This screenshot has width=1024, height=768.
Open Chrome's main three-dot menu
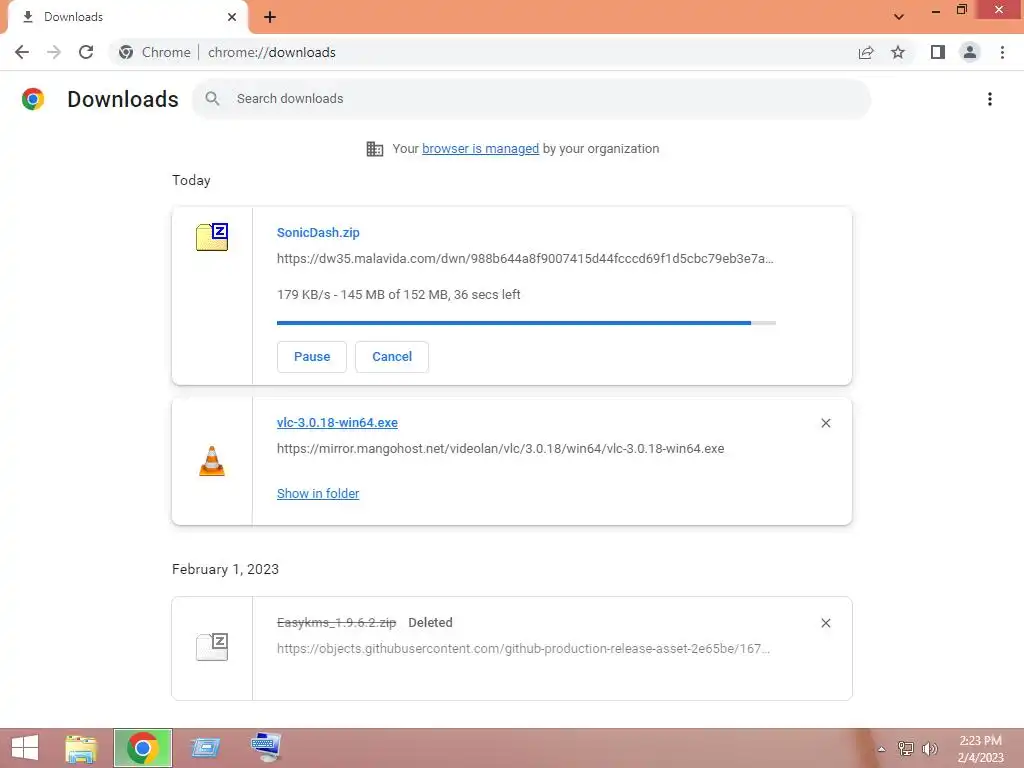click(x=1002, y=52)
